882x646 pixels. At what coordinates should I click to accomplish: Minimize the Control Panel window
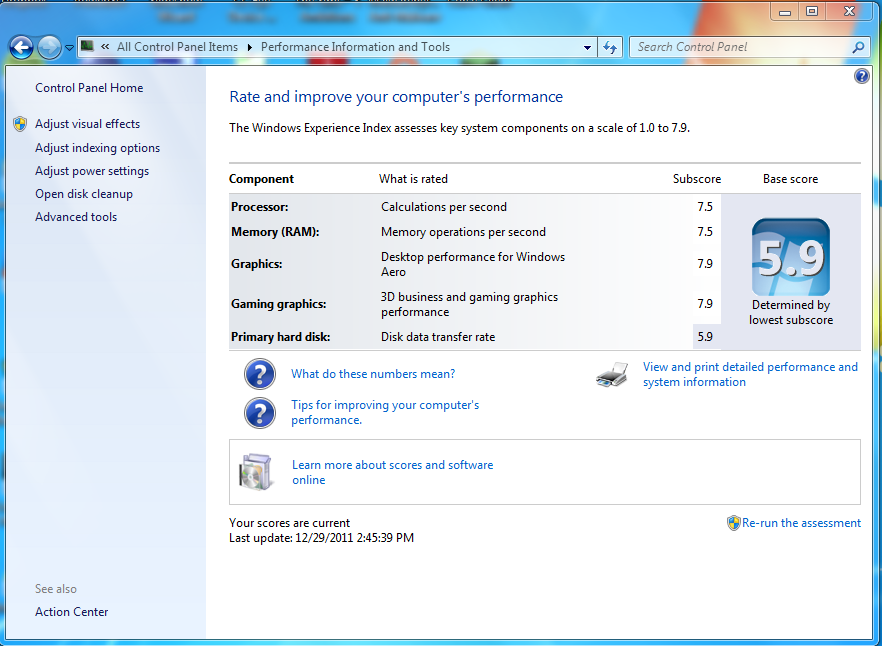[x=785, y=11]
